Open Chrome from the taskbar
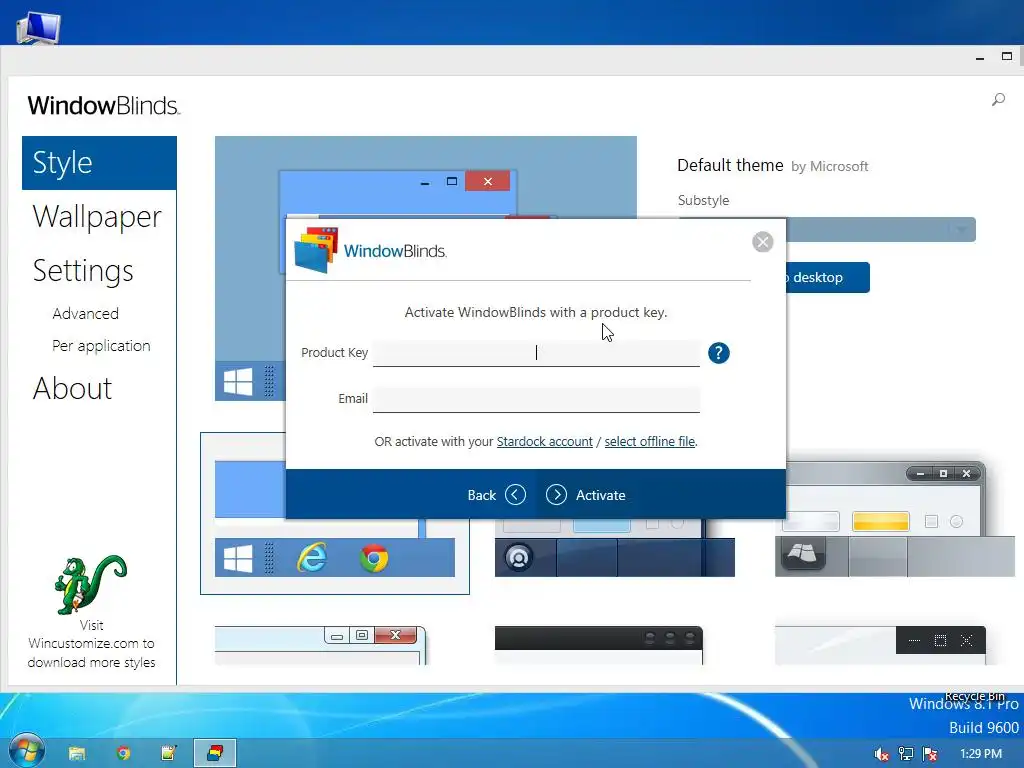This screenshot has width=1024, height=768. pyautogui.click(x=123, y=754)
